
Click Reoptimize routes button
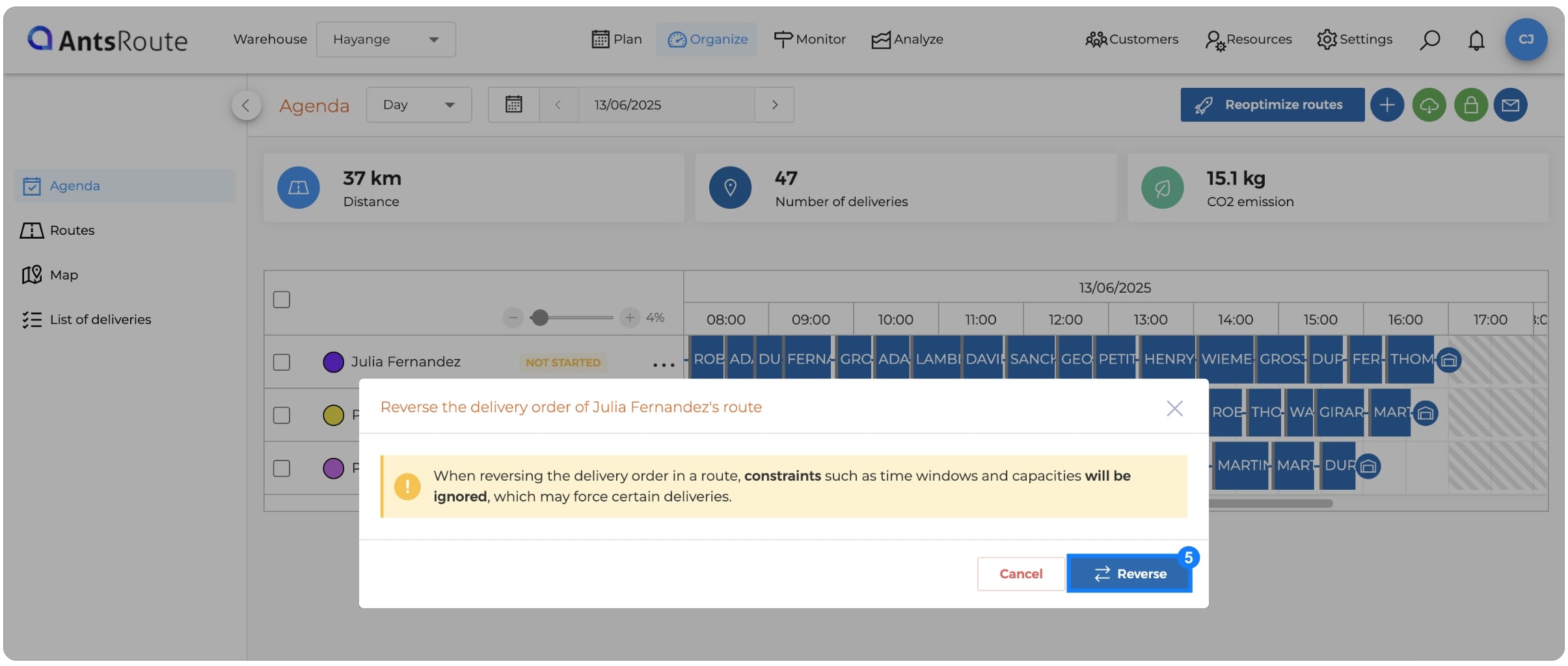1273,105
